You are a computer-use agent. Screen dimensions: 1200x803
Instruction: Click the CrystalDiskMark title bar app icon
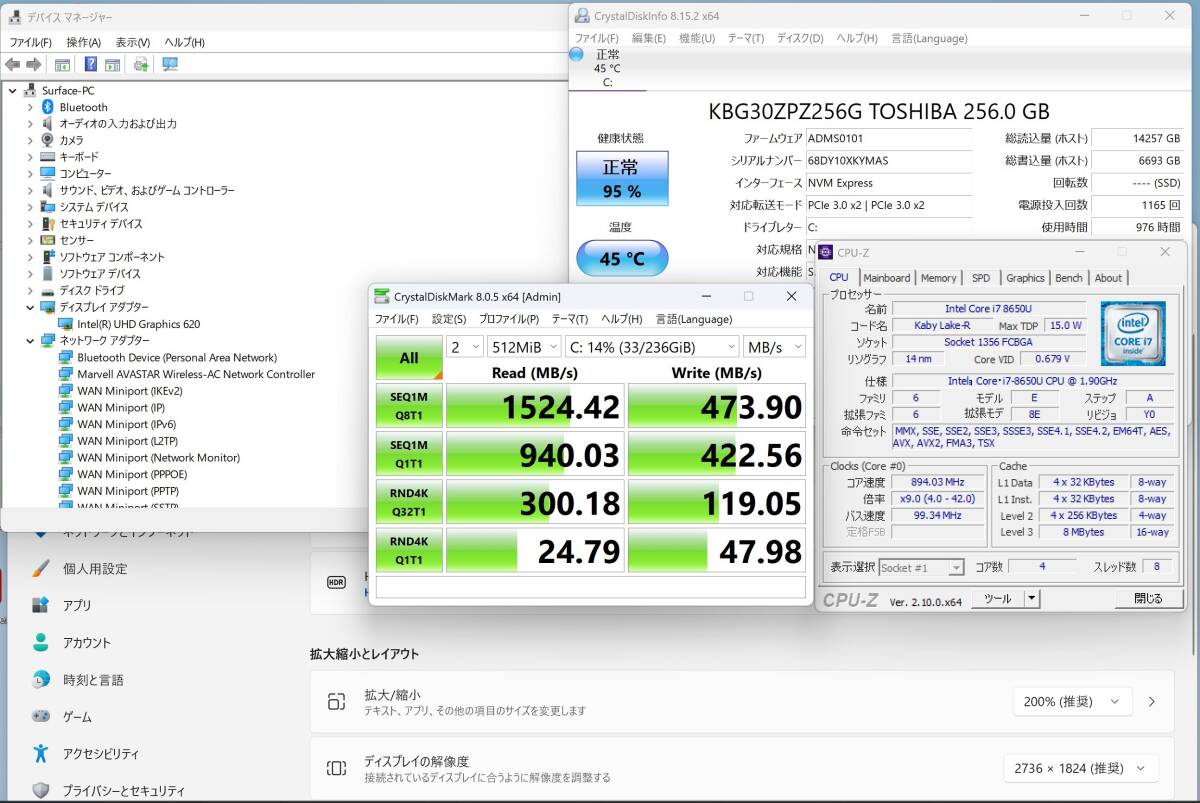pyautogui.click(x=382, y=296)
